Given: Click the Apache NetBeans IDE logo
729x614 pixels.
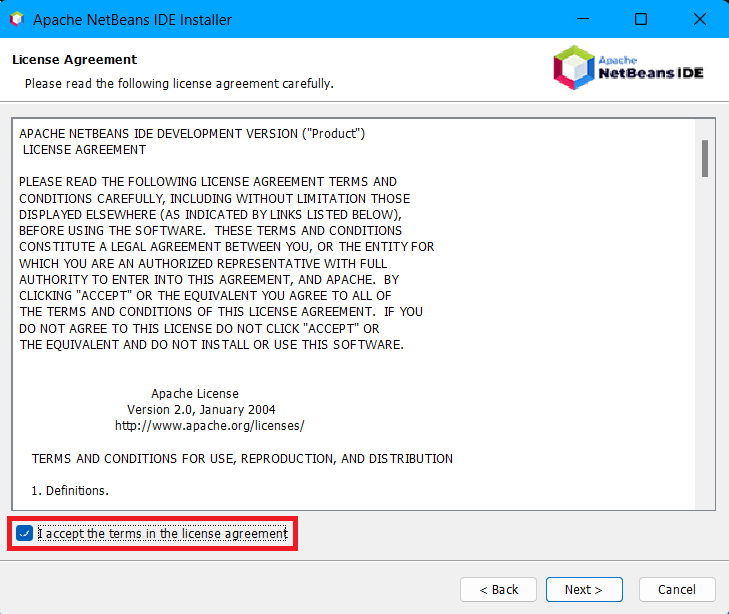Looking at the screenshot, I should (x=628, y=67).
